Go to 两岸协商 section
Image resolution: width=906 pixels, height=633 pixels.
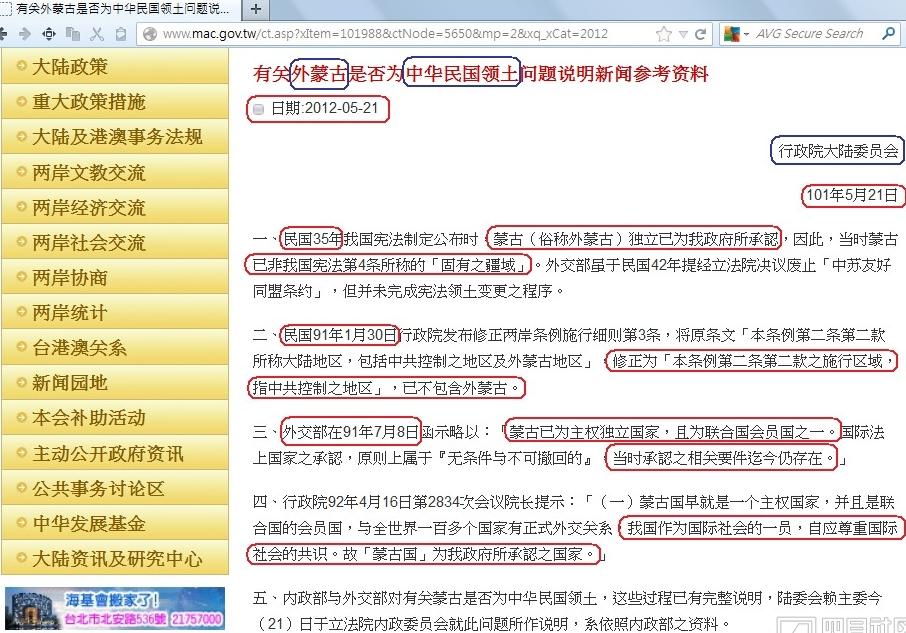click(115, 277)
